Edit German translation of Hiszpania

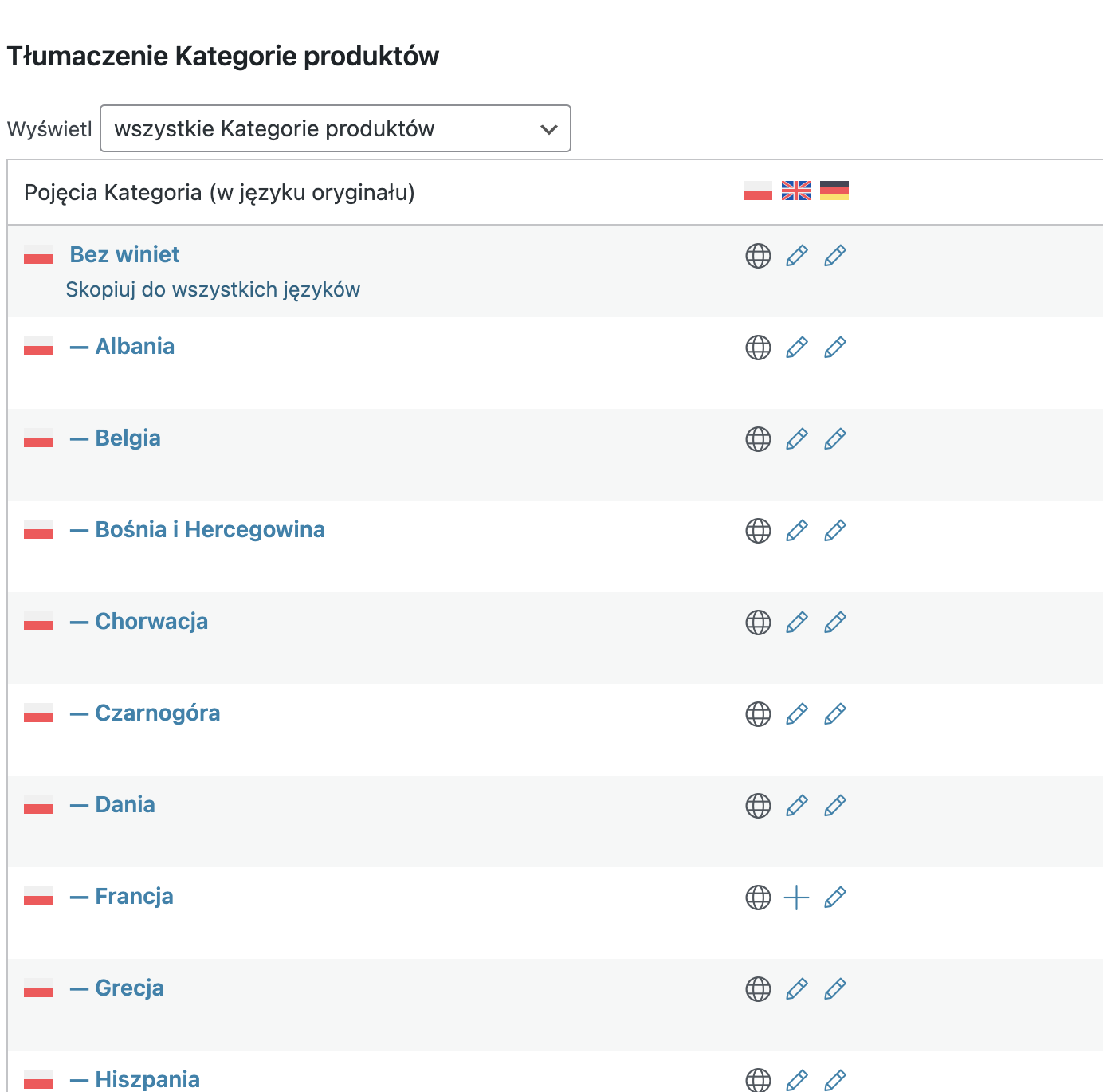click(834, 1081)
